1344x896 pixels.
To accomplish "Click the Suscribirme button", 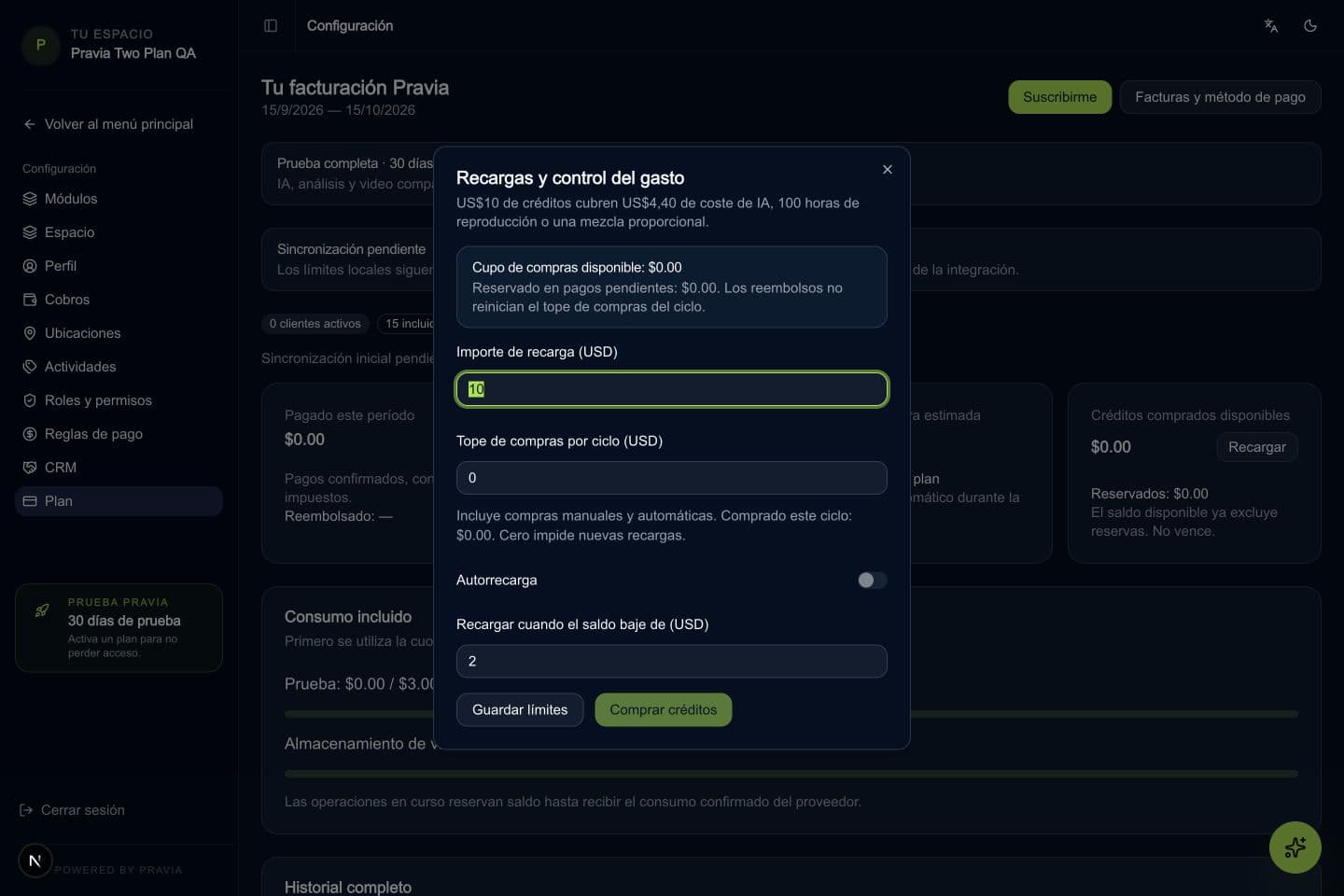I will (x=1059, y=97).
